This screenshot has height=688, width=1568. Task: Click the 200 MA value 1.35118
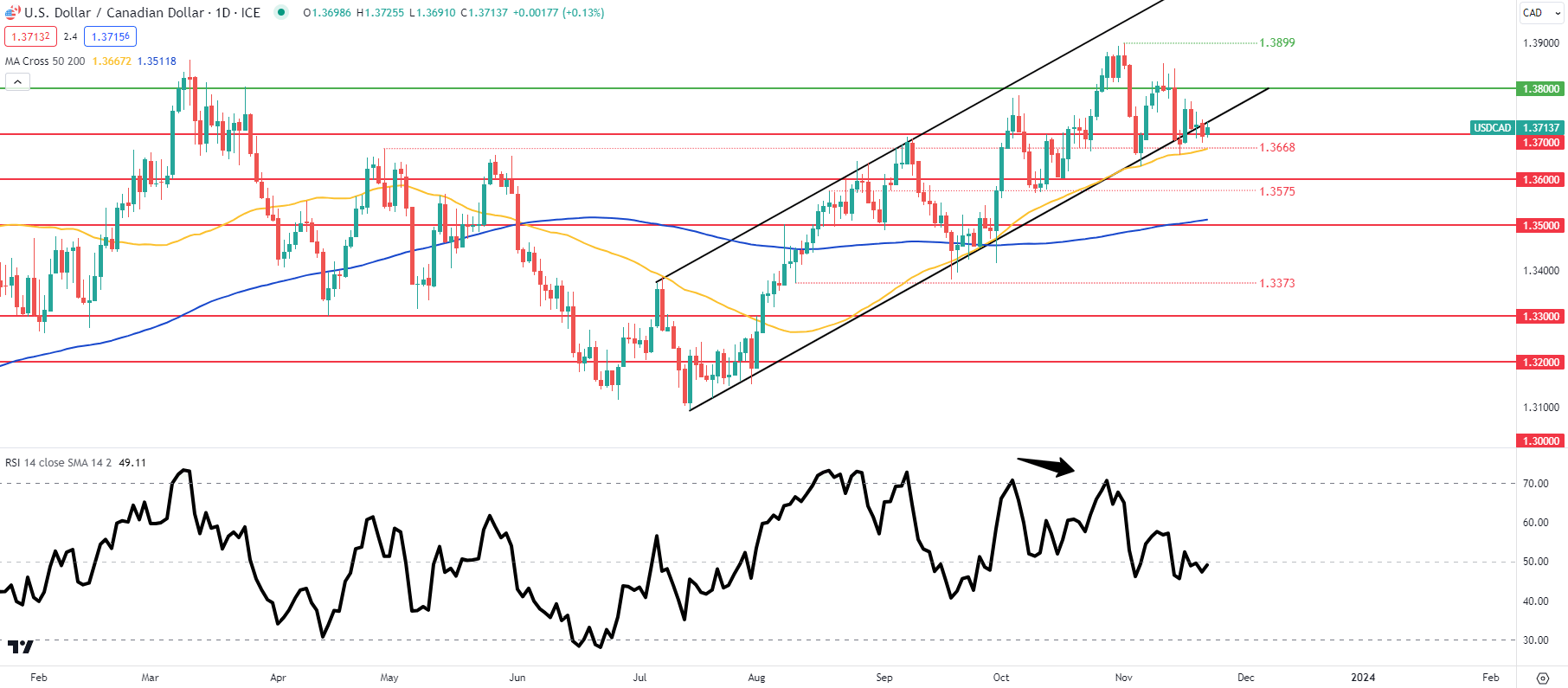pos(157,61)
